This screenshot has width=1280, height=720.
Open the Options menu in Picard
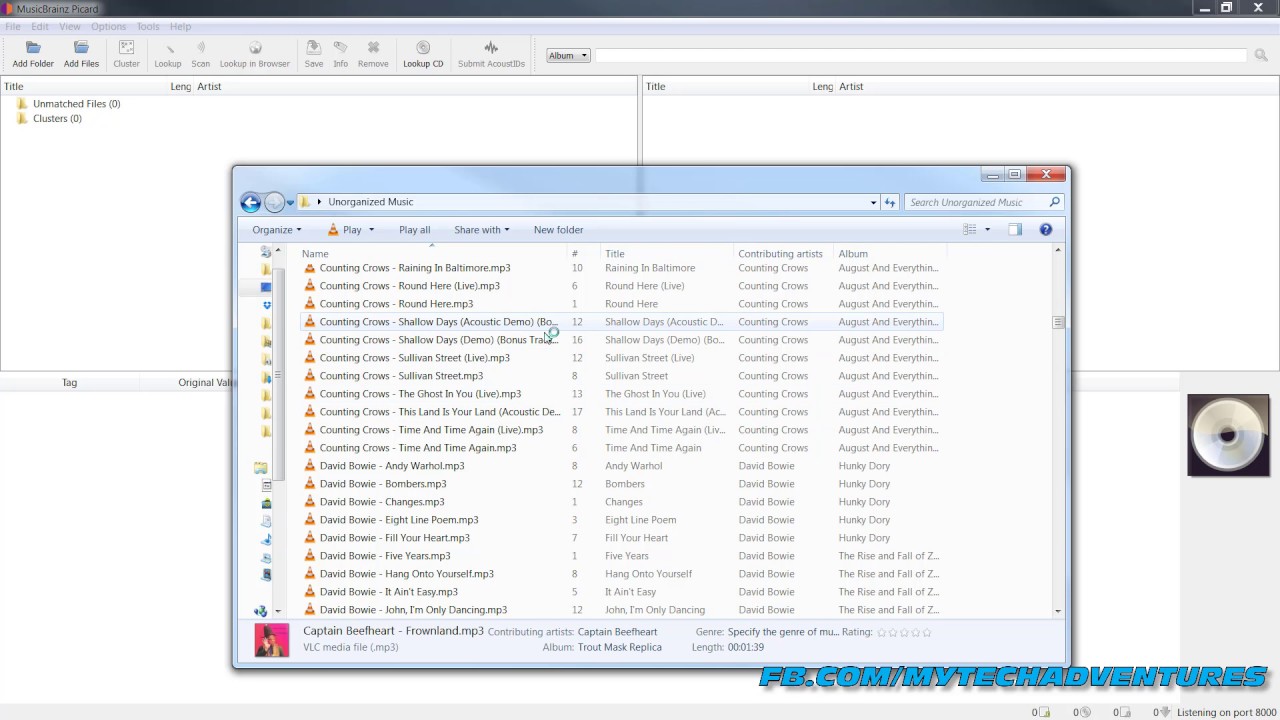pos(108,26)
